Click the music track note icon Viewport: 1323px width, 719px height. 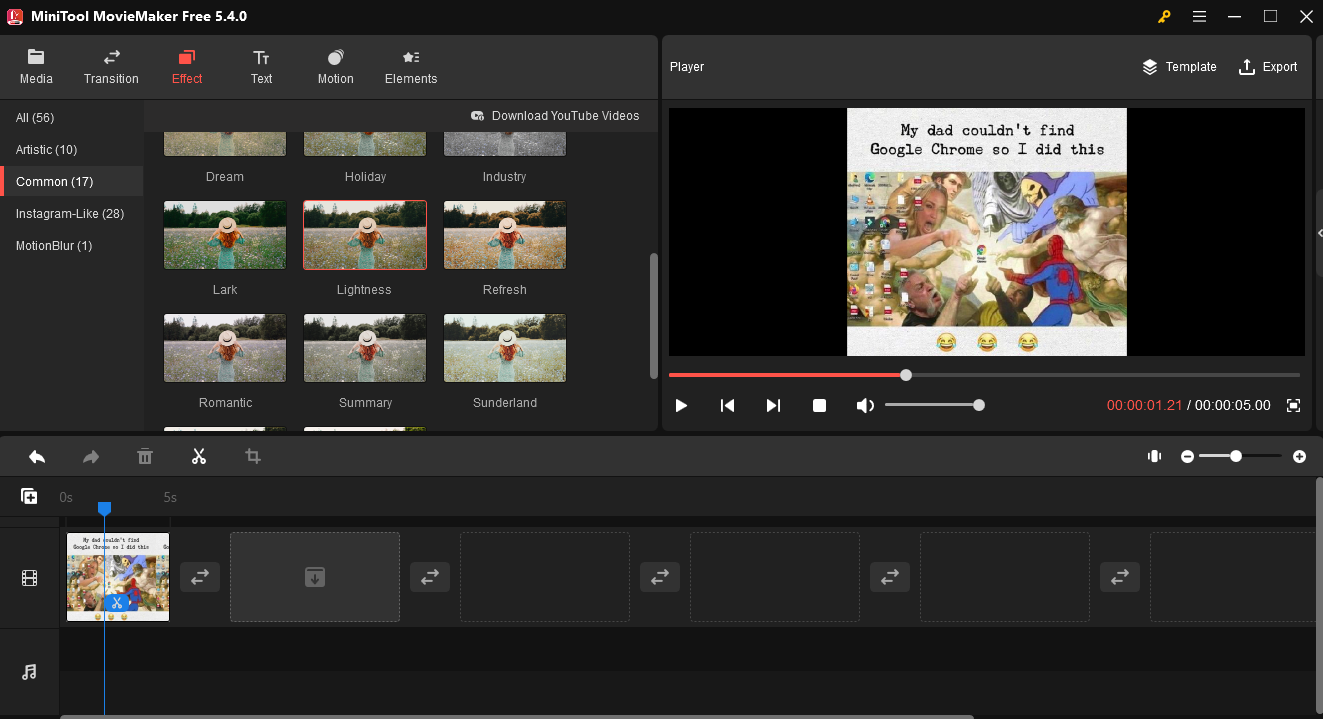click(x=29, y=672)
